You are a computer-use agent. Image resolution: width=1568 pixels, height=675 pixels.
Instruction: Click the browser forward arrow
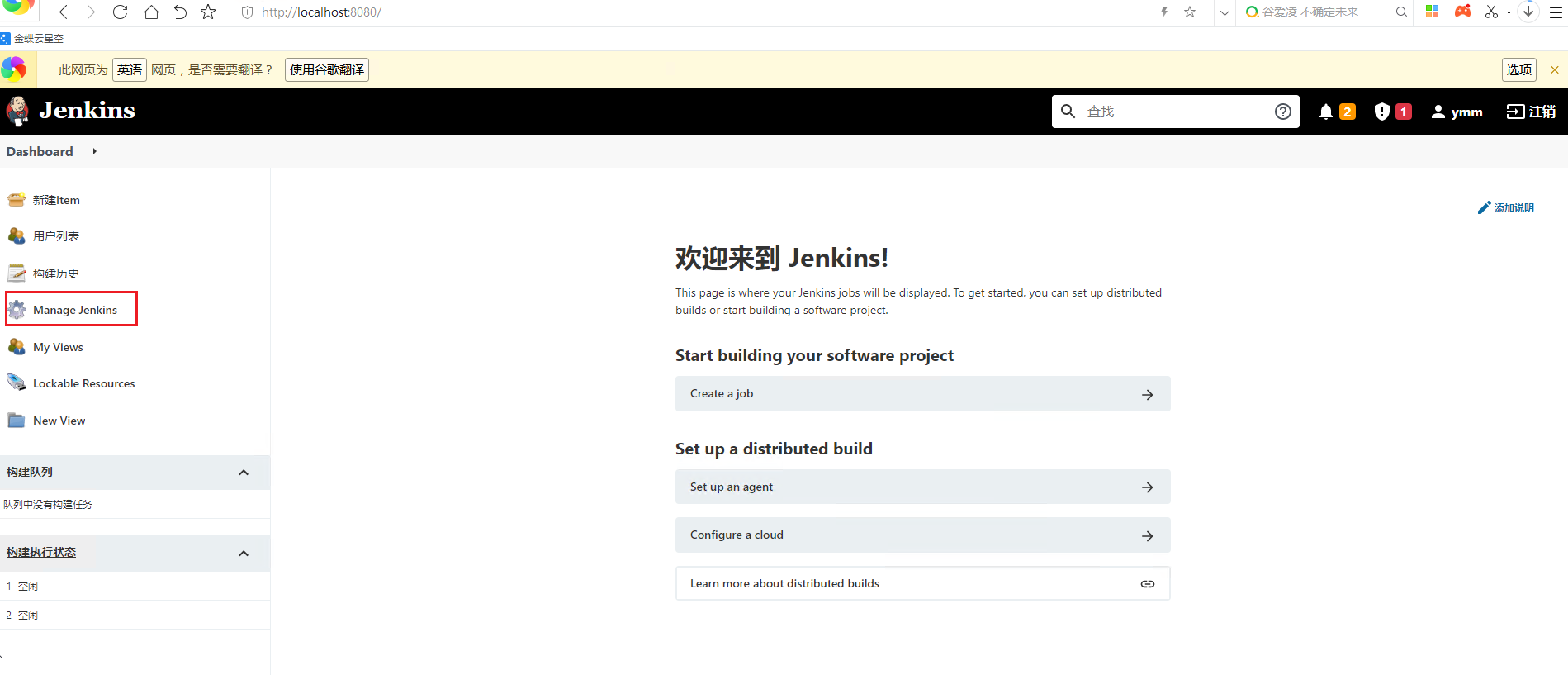(x=91, y=12)
